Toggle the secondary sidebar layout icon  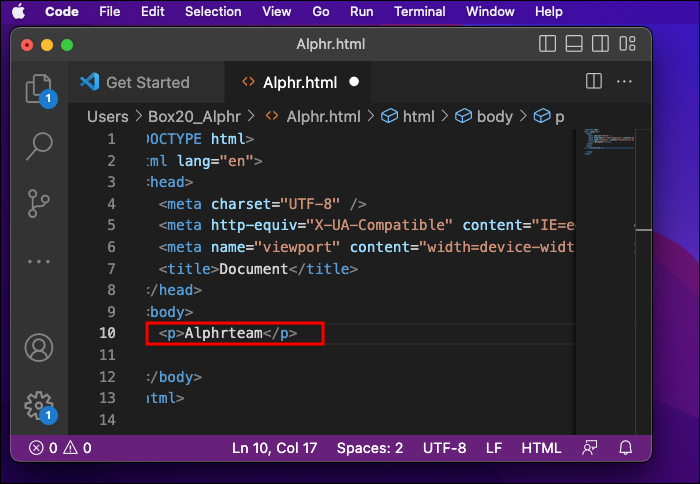599,45
